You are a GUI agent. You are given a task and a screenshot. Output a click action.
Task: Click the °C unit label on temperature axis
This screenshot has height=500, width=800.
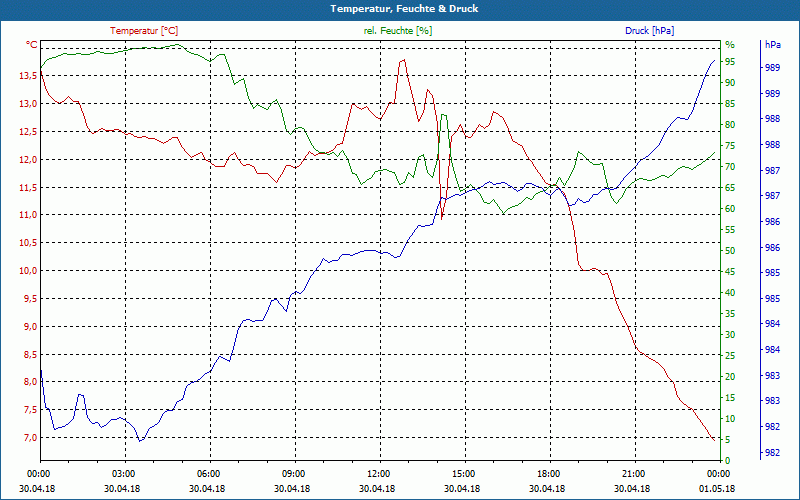click(31, 45)
